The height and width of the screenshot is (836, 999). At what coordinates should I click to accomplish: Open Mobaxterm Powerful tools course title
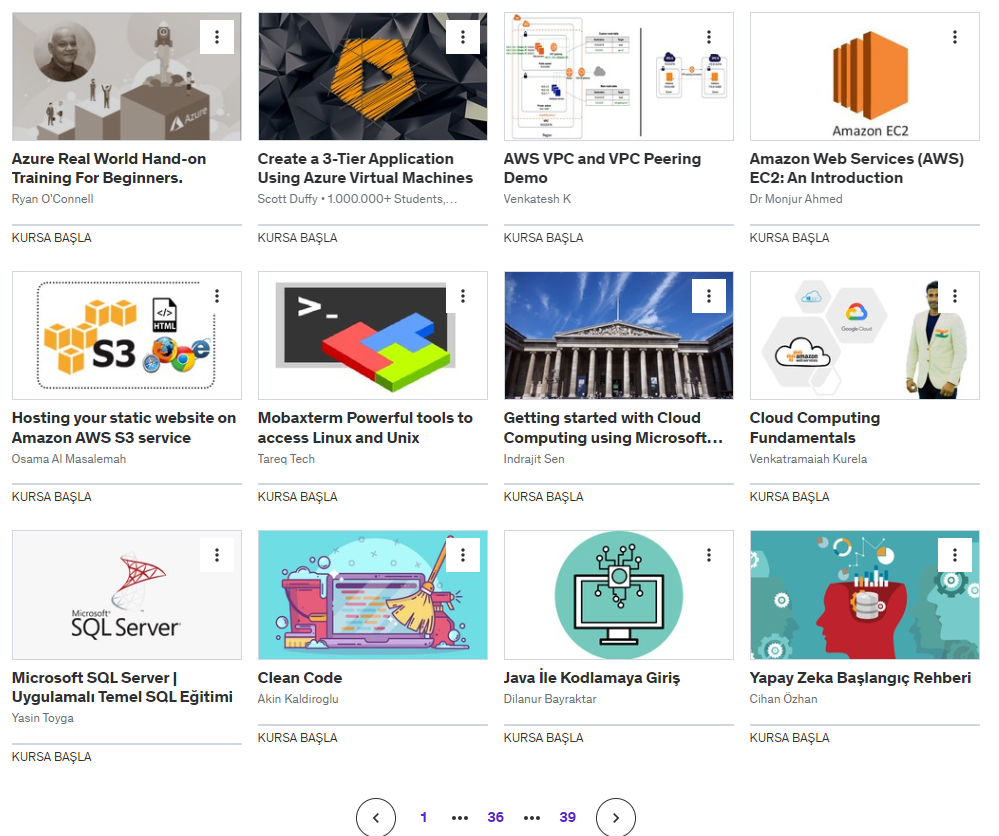(x=365, y=428)
